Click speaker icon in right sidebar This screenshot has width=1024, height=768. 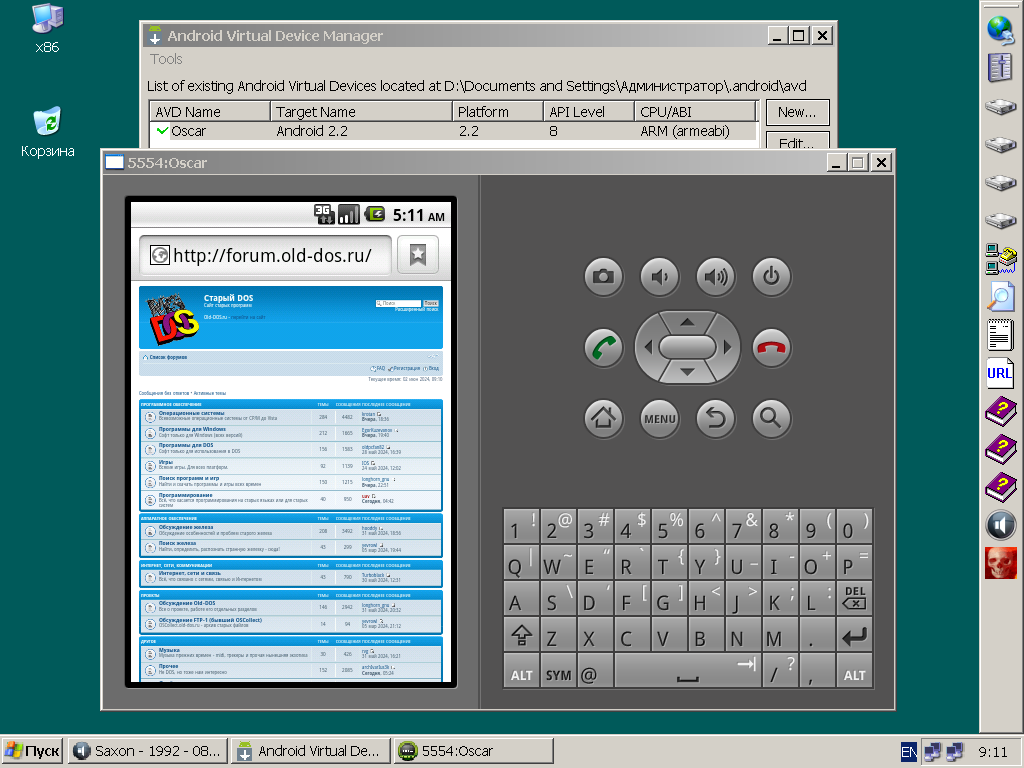[1000, 525]
